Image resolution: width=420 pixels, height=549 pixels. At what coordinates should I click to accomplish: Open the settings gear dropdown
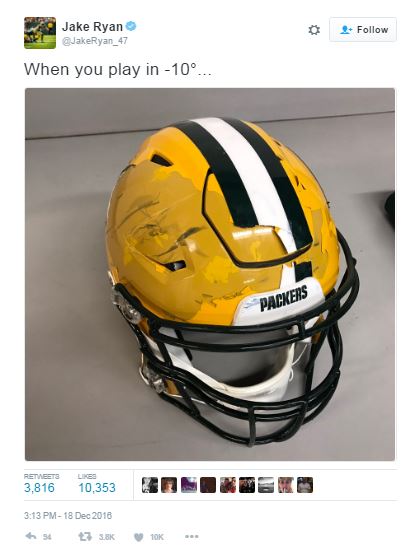pos(314,30)
